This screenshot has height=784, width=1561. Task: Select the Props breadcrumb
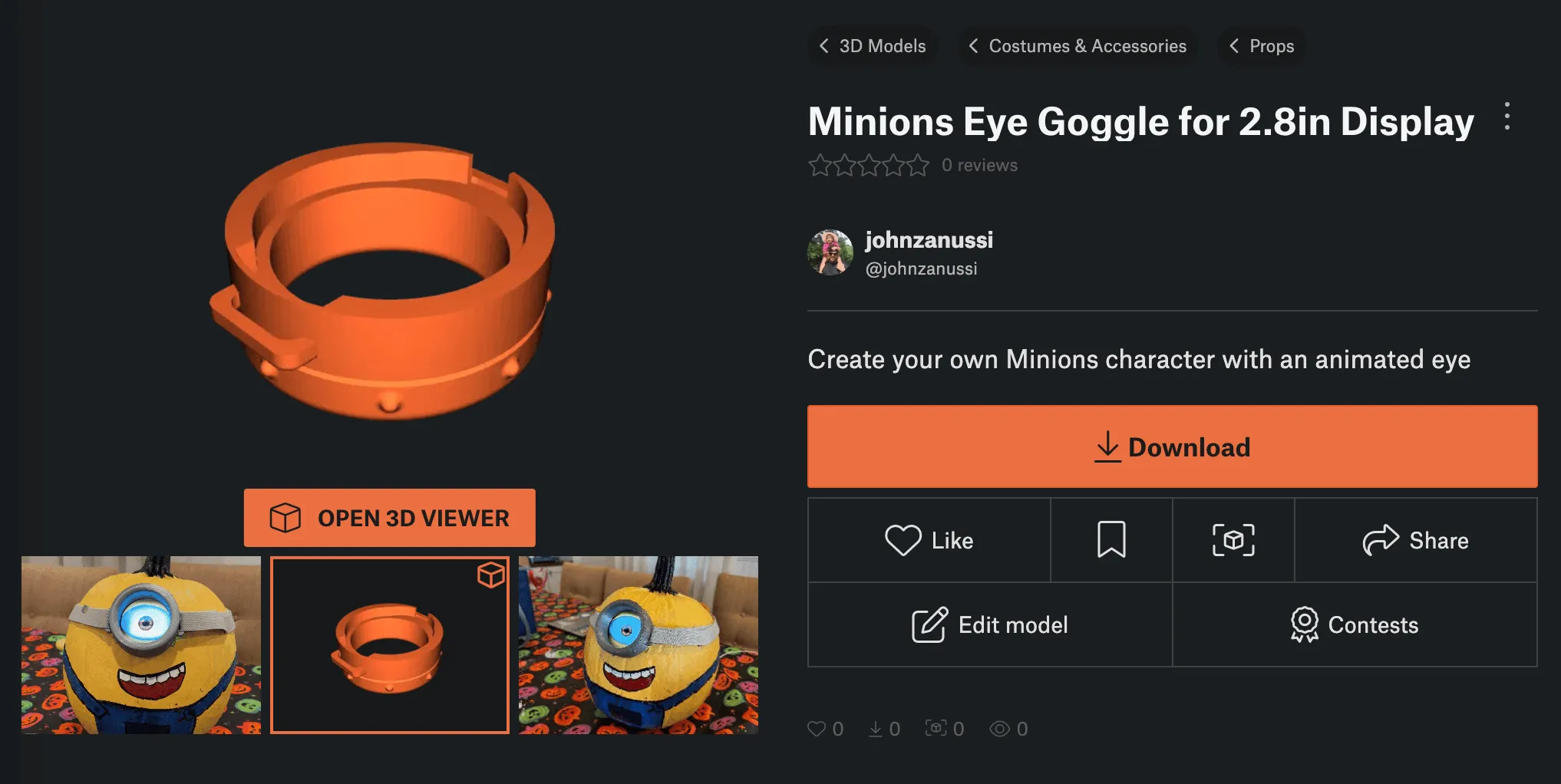click(x=1272, y=46)
